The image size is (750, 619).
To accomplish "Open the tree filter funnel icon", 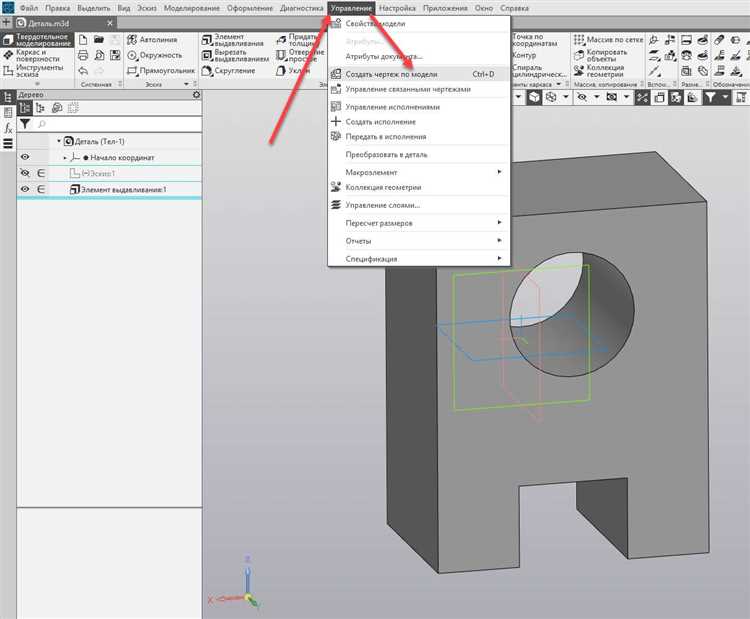I will click(25, 124).
